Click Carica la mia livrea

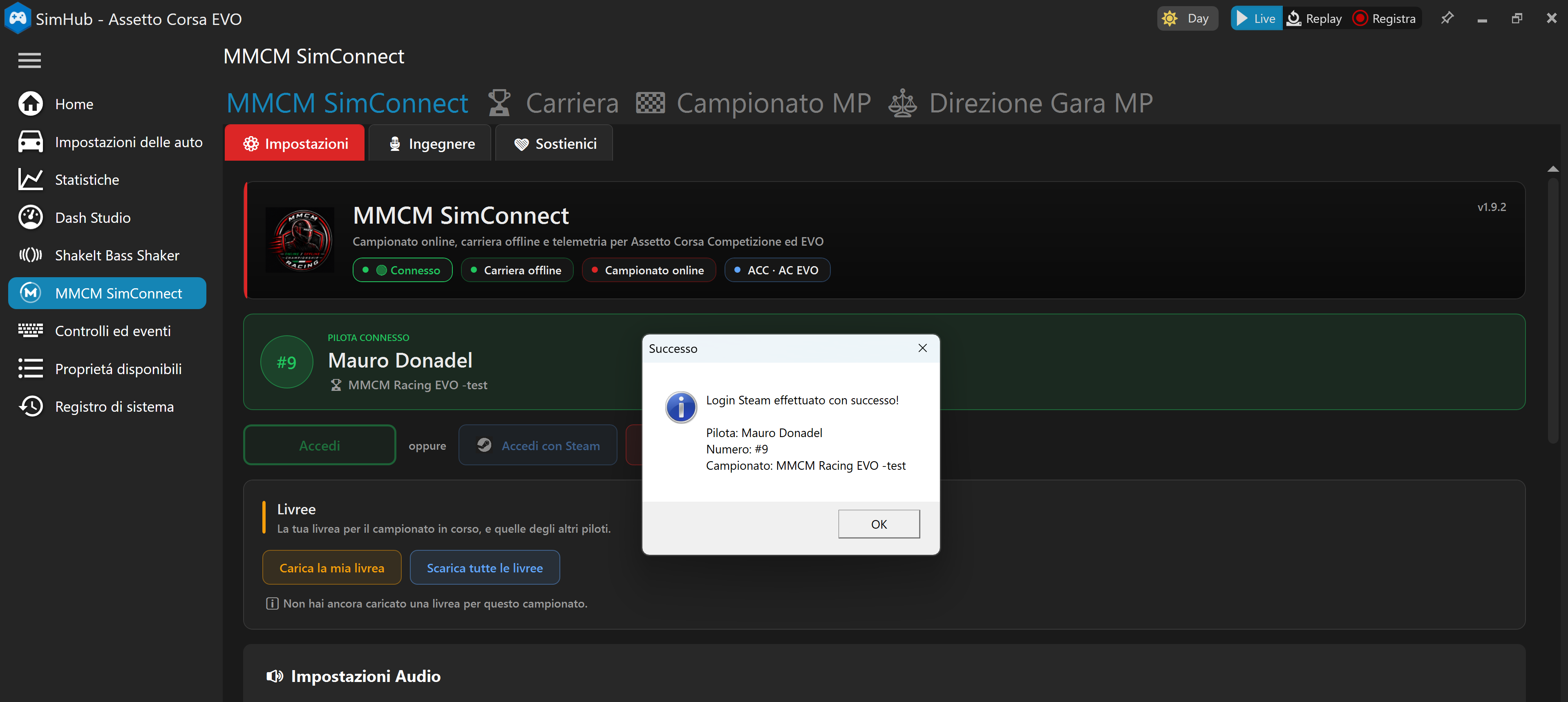point(332,567)
